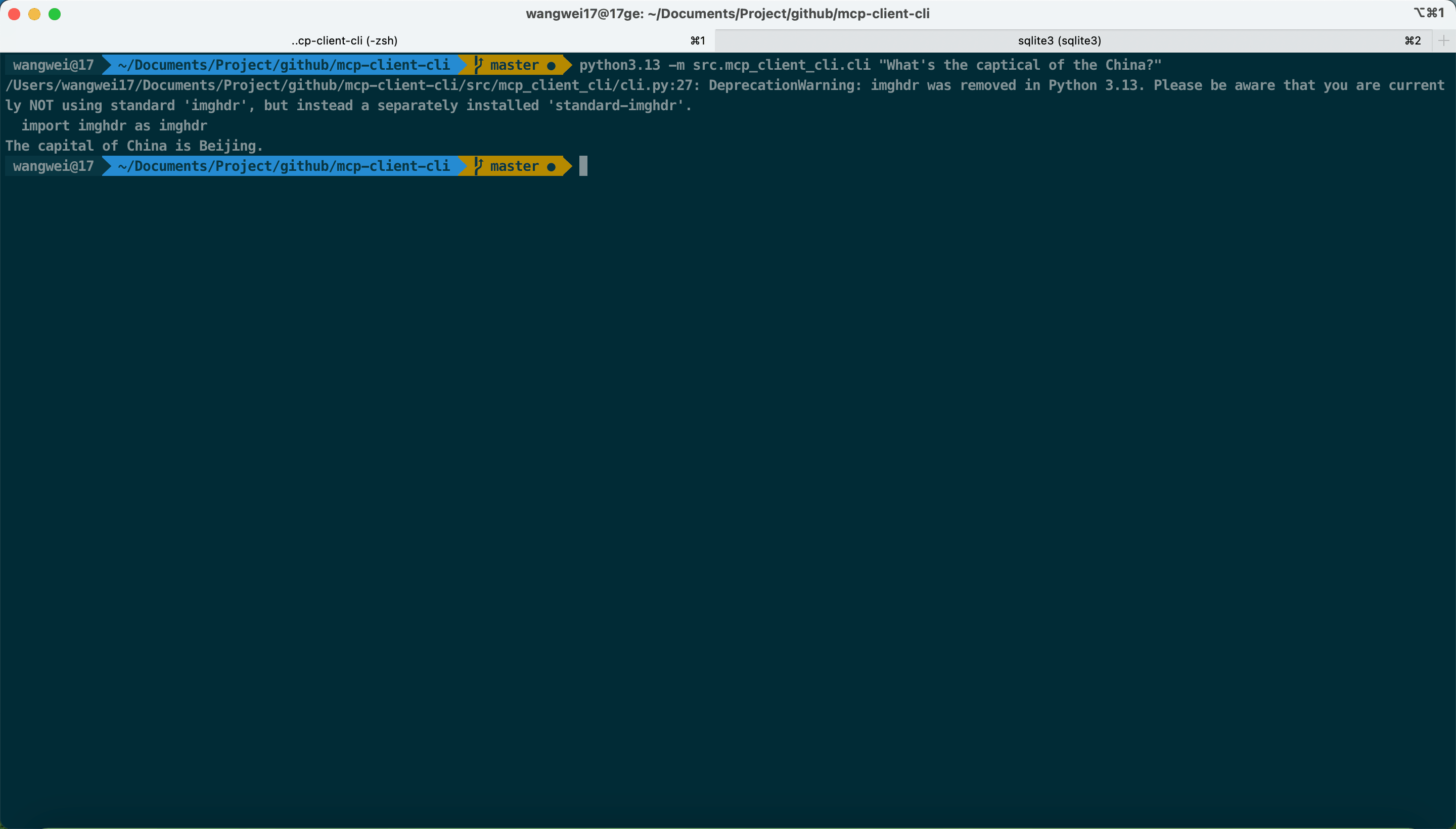The height and width of the screenshot is (829, 1456).
Task: Click the dirty status dot in first prompt
Action: [551, 66]
